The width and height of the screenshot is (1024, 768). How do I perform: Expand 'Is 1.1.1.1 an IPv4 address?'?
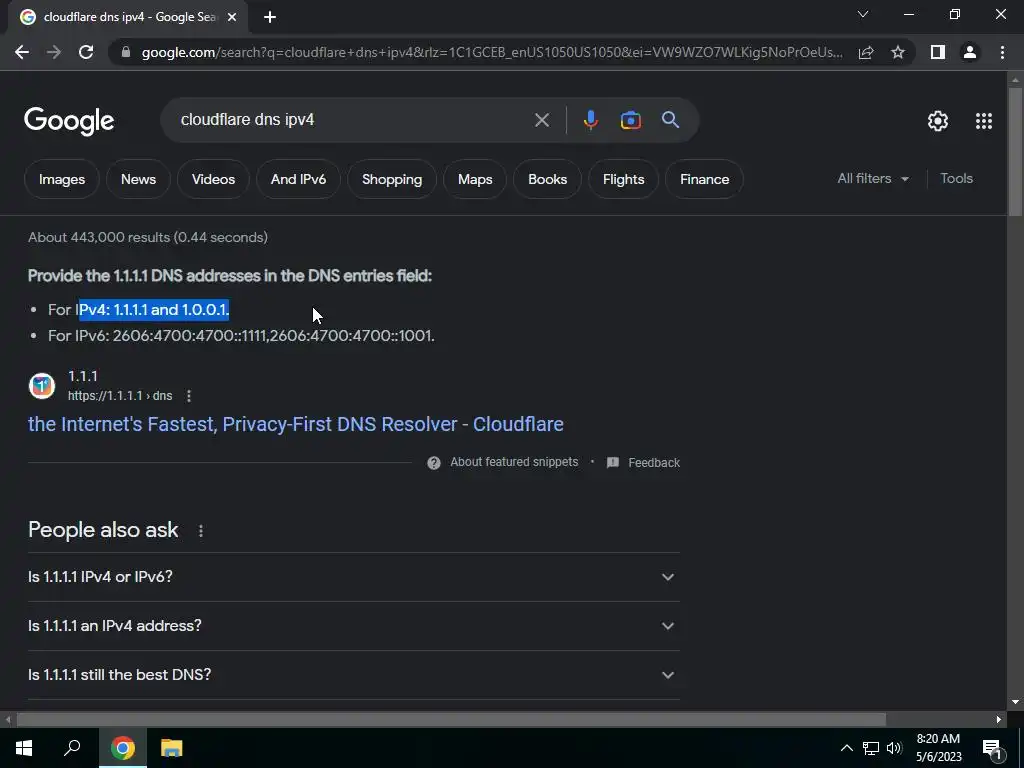(x=353, y=626)
